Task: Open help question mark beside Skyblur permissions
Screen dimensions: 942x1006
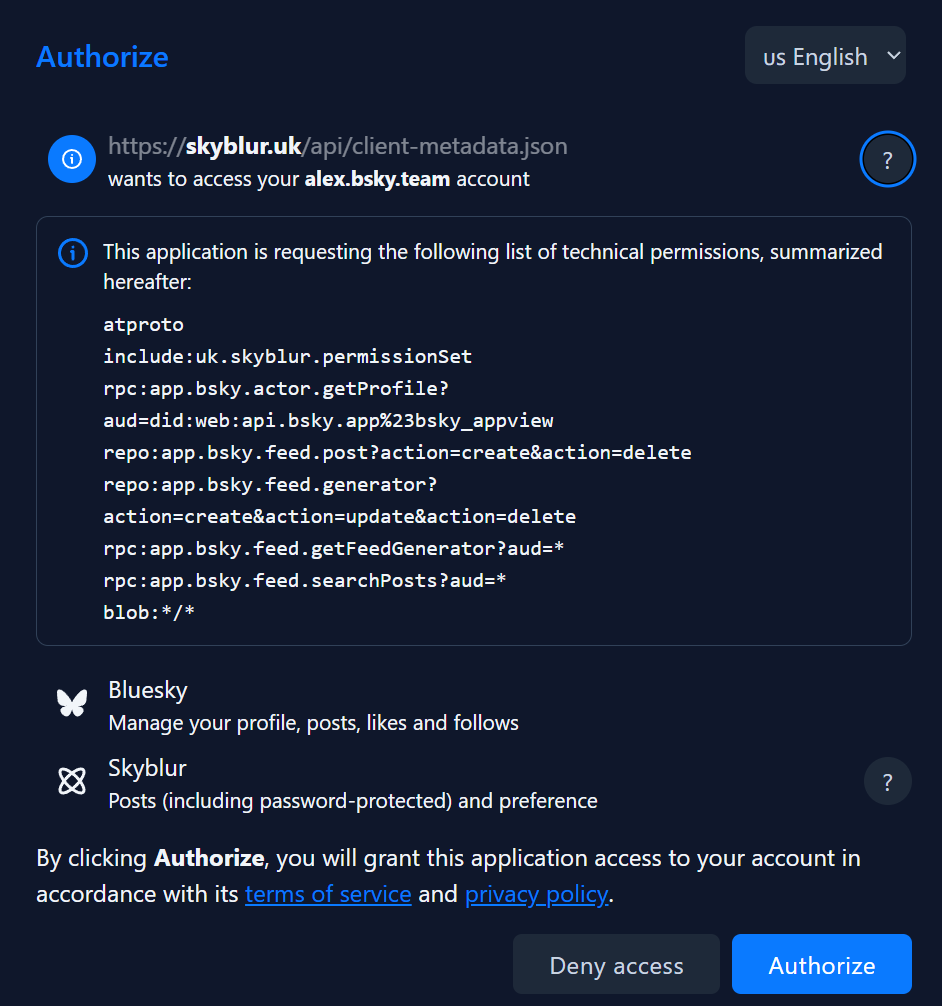Action: (x=887, y=782)
